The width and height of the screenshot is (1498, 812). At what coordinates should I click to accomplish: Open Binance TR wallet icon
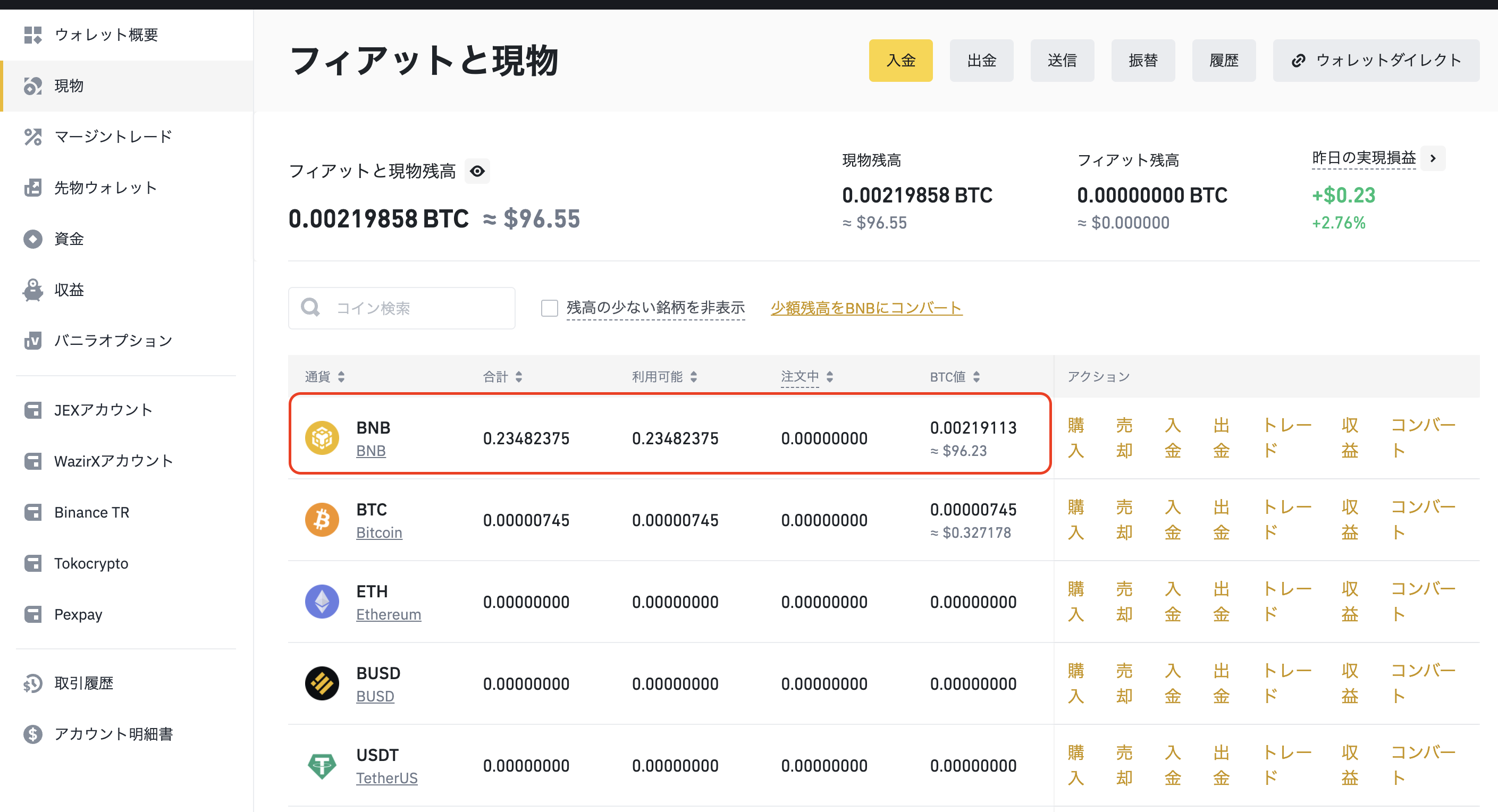pyautogui.click(x=33, y=513)
